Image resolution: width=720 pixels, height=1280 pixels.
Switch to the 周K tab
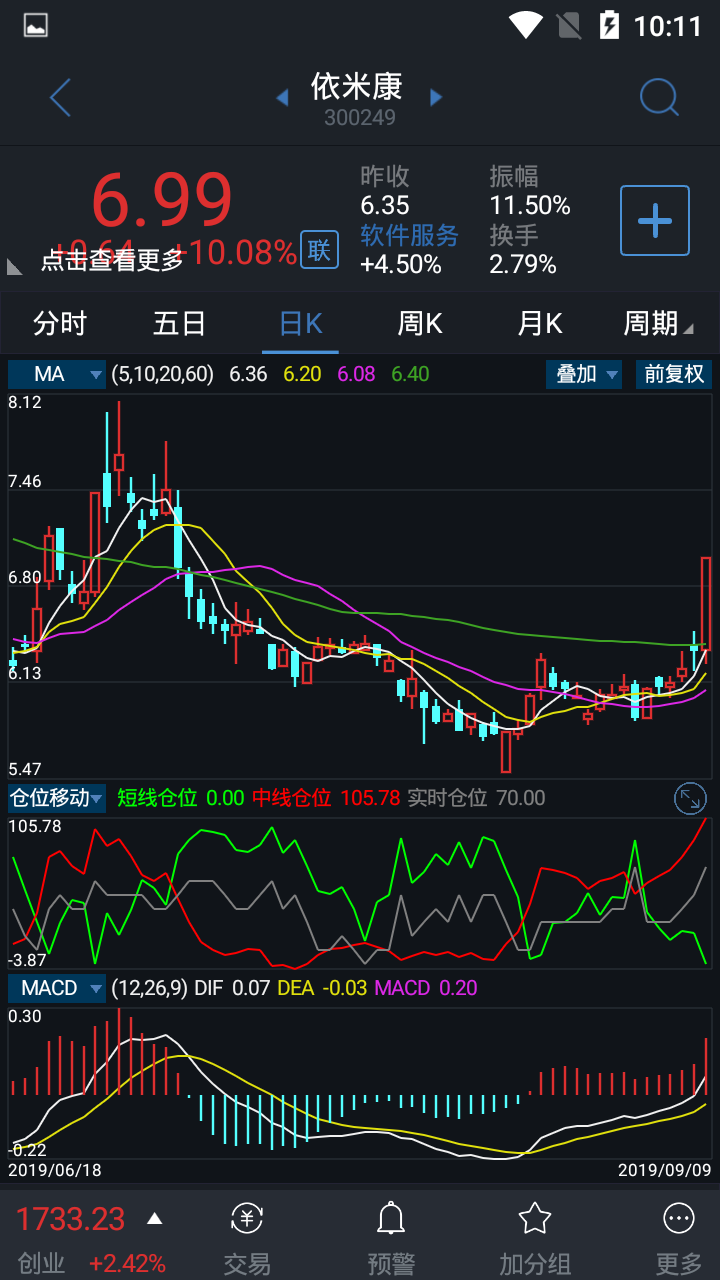(x=420, y=323)
